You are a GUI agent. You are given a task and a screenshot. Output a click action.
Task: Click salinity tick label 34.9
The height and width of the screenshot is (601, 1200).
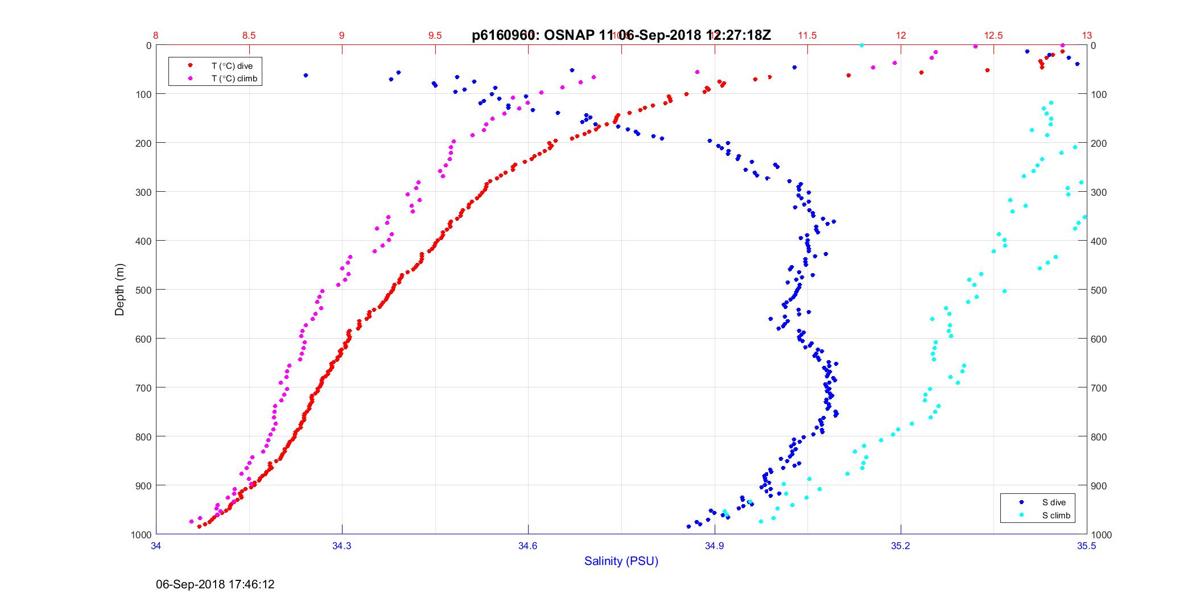tap(714, 546)
